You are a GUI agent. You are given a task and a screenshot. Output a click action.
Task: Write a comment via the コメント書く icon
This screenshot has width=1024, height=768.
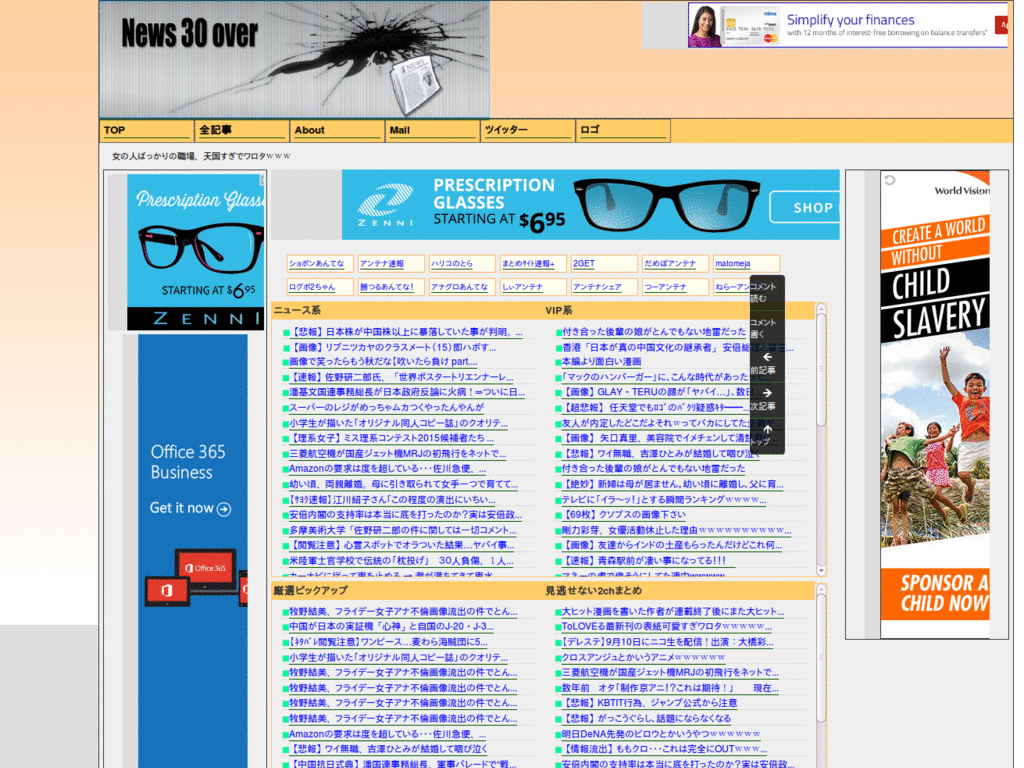[x=766, y=328]
